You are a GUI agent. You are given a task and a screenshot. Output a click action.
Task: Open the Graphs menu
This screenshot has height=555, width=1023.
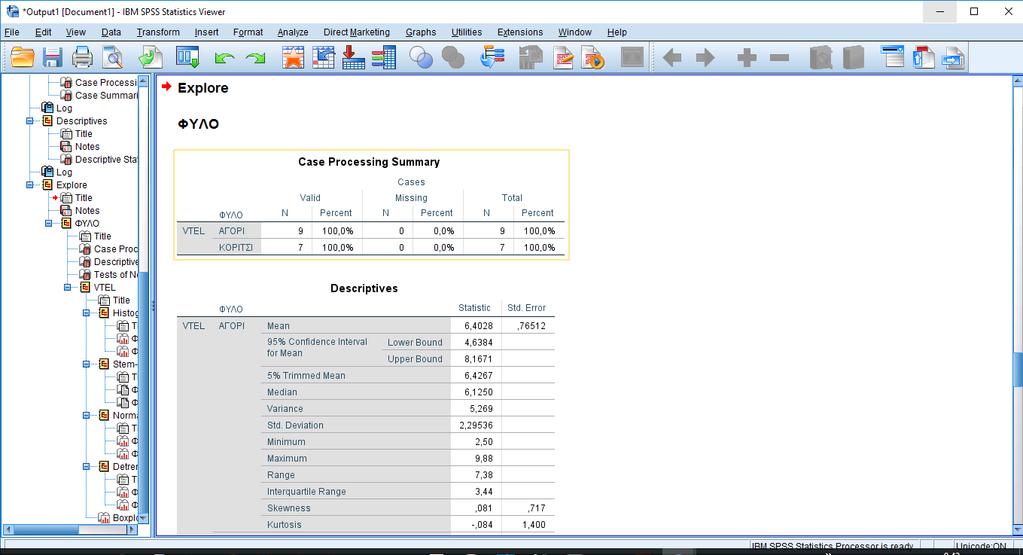point(420,32)
